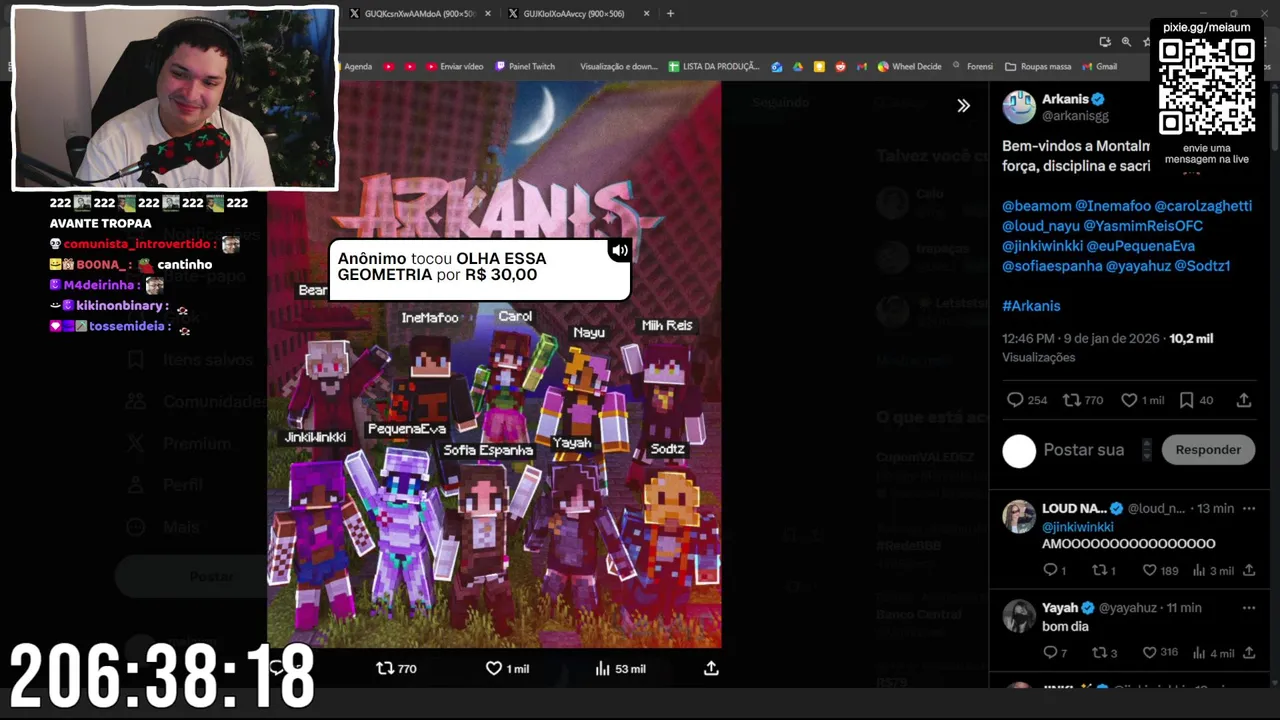Click the streamer webcam overlay
Viewport: 1280px width, 720px height.
(x=175, y=98)
